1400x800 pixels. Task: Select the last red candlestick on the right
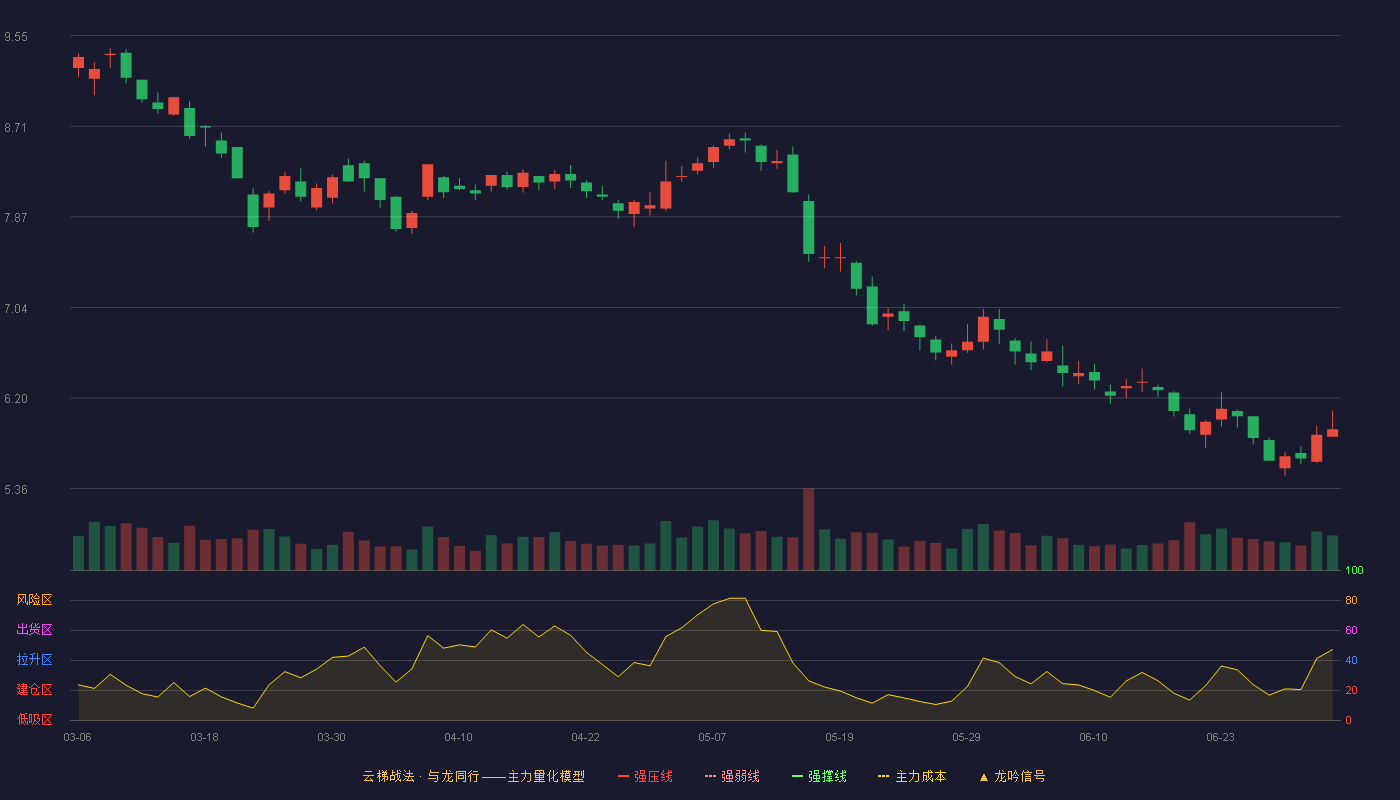1332,433
